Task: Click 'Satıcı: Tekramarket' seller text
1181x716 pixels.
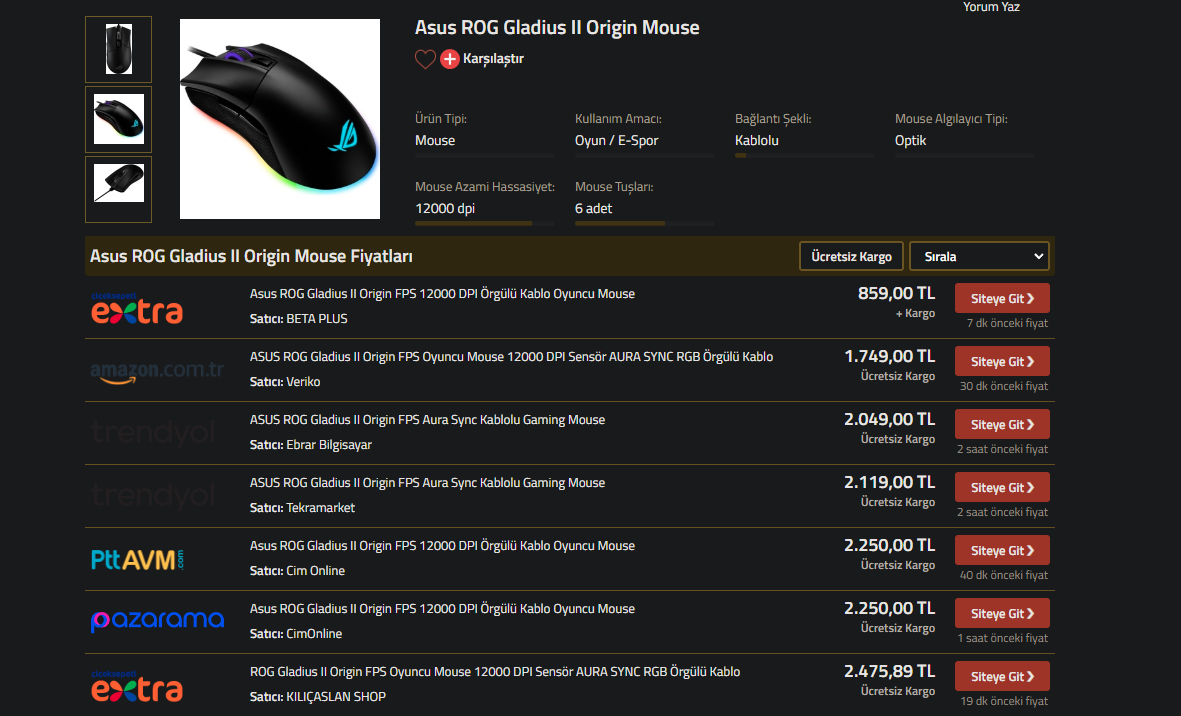Action: tap(302, 508)
